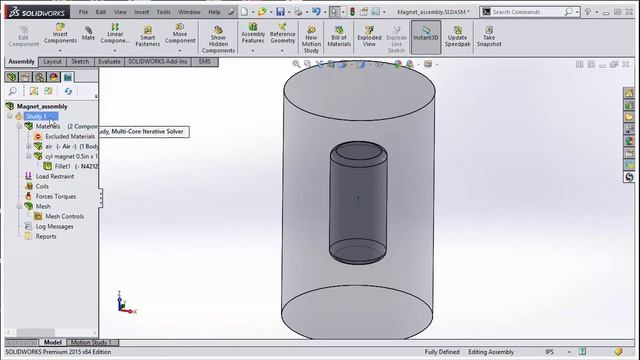Switch to Motion Study 1 bottom tab
The height and width of the screenshot is (360, 640).
(x=91, y=342)
